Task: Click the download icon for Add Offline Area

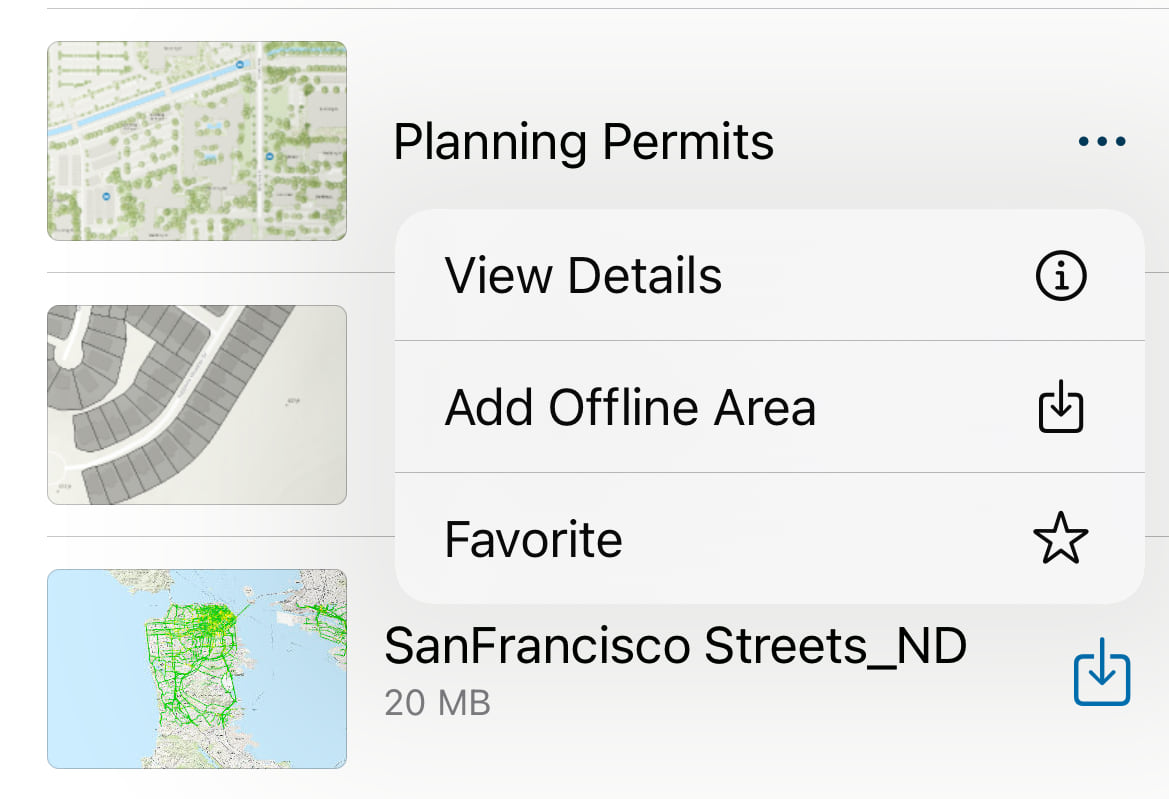Action: coord(1060,407)
